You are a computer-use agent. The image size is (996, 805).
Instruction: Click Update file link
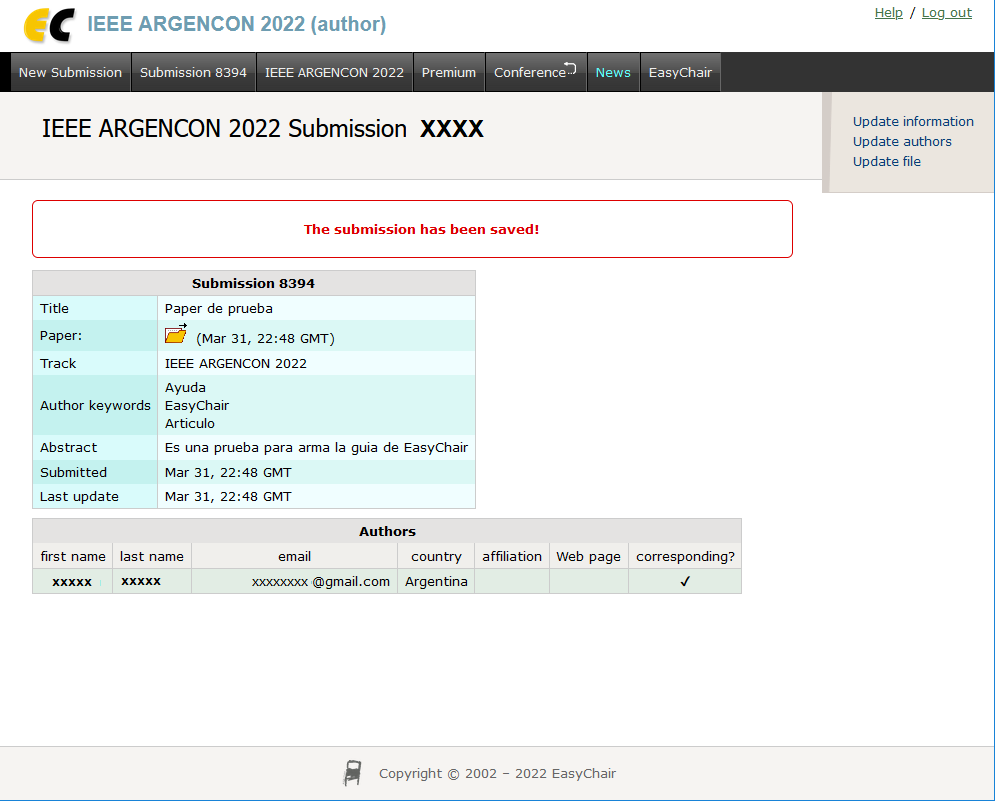887,161
